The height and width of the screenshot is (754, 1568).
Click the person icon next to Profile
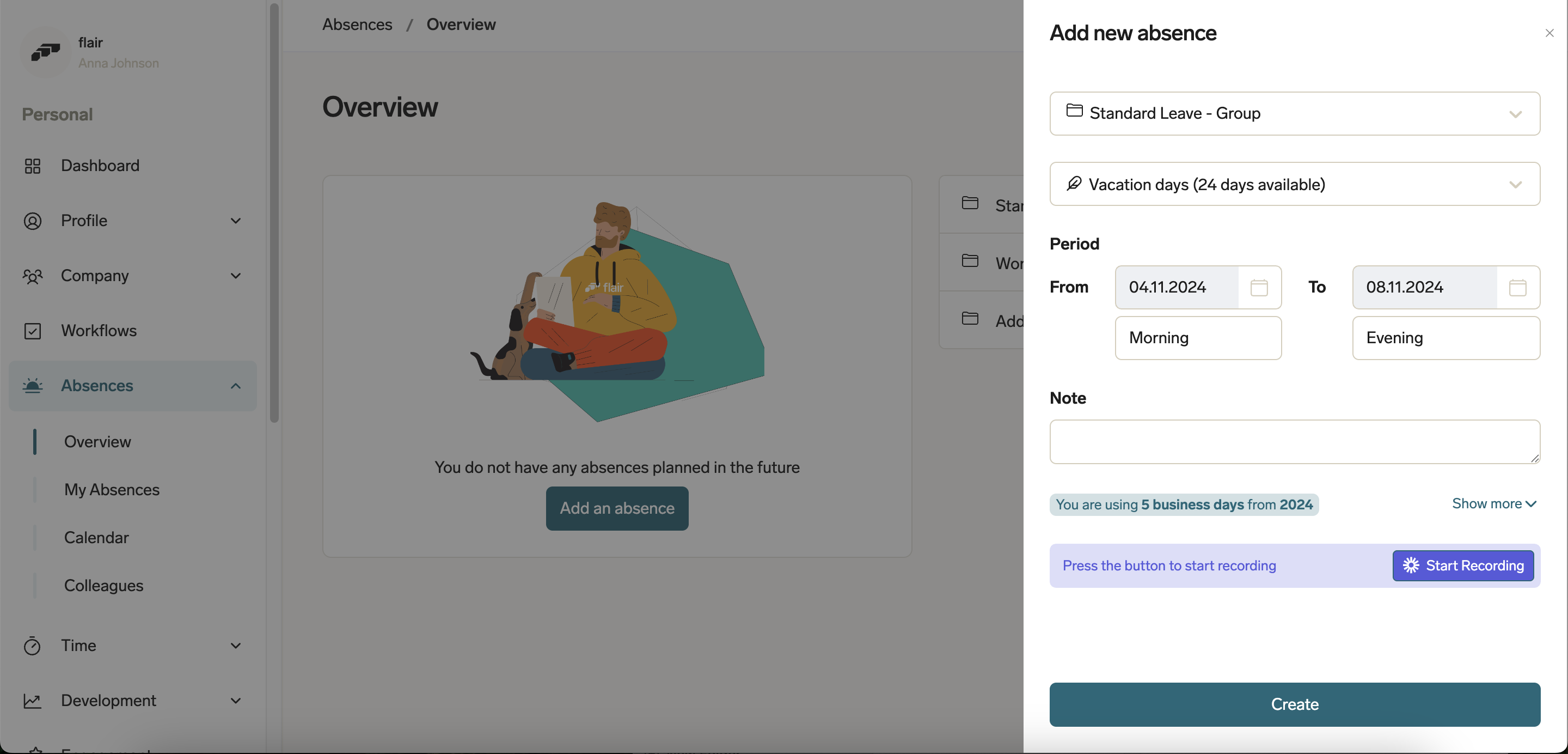(x=33, y=221)
